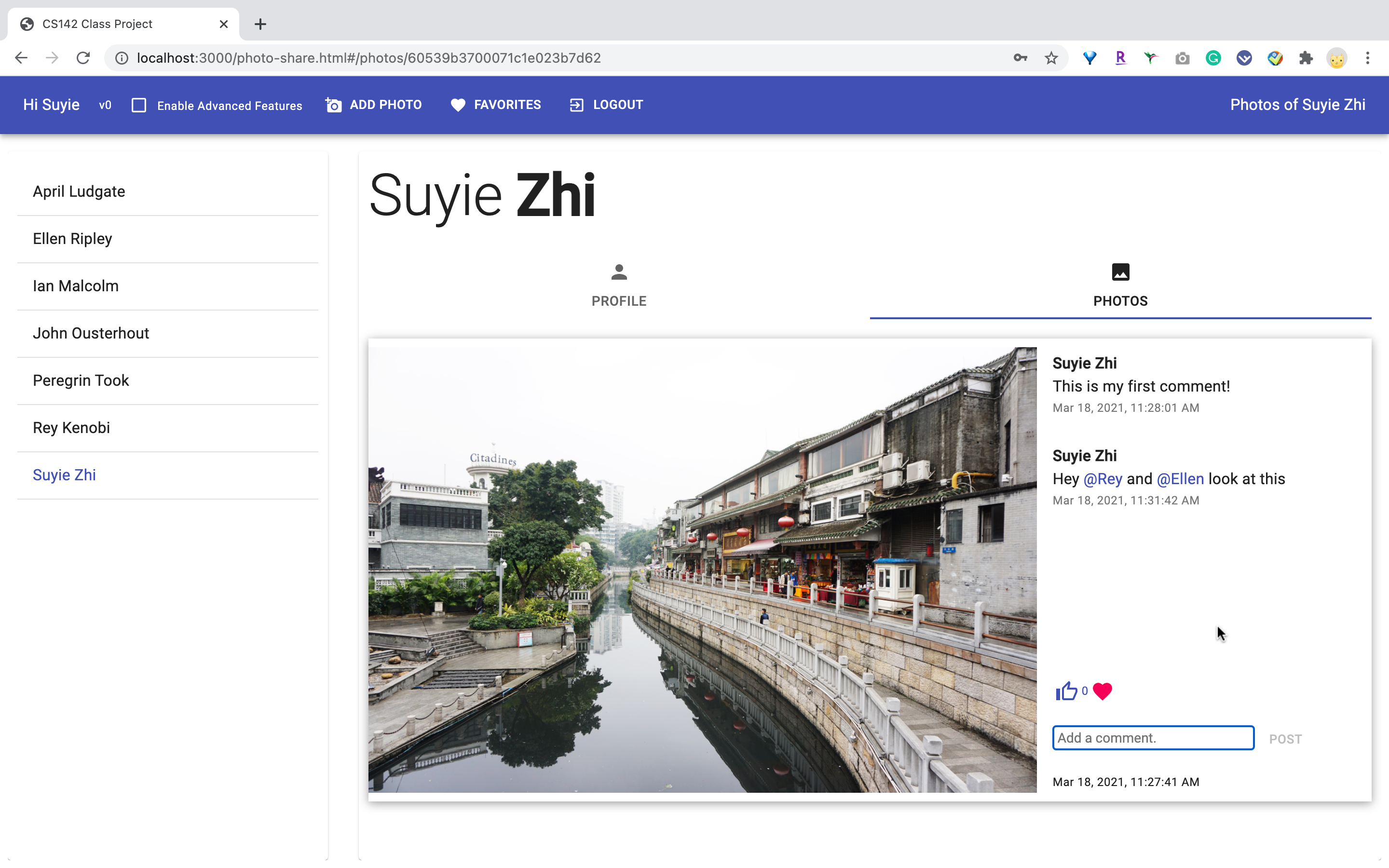This screenshot has height=868, width=1389.
Task: Click the v0 version label
Action: click(105, 105)
